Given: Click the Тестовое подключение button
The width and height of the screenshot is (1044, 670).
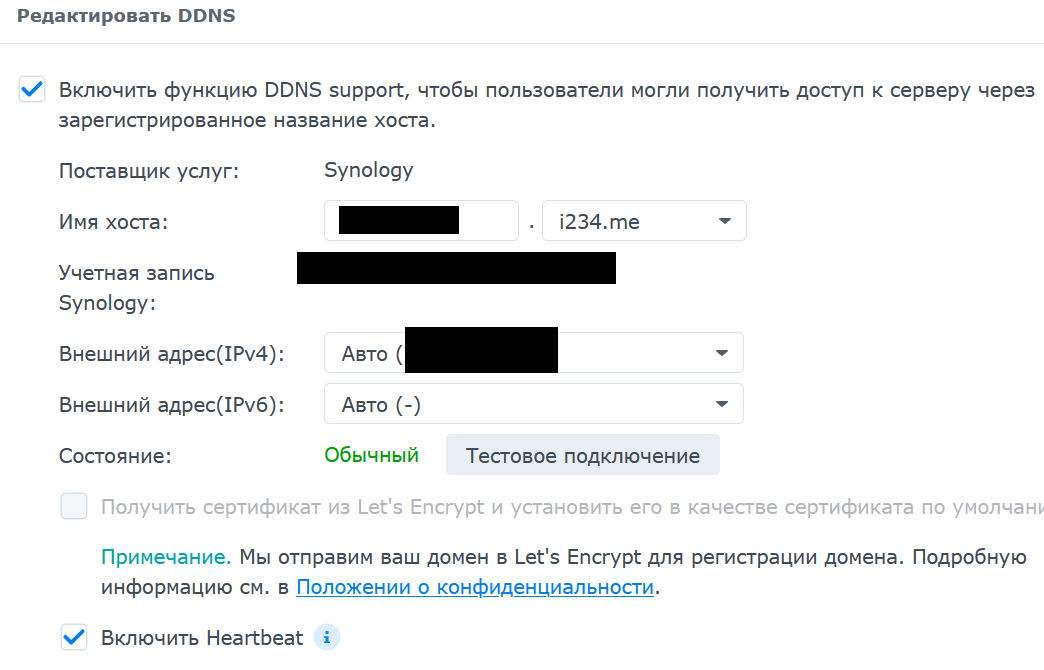Looking at the screenshot, I should pos(582,455).
